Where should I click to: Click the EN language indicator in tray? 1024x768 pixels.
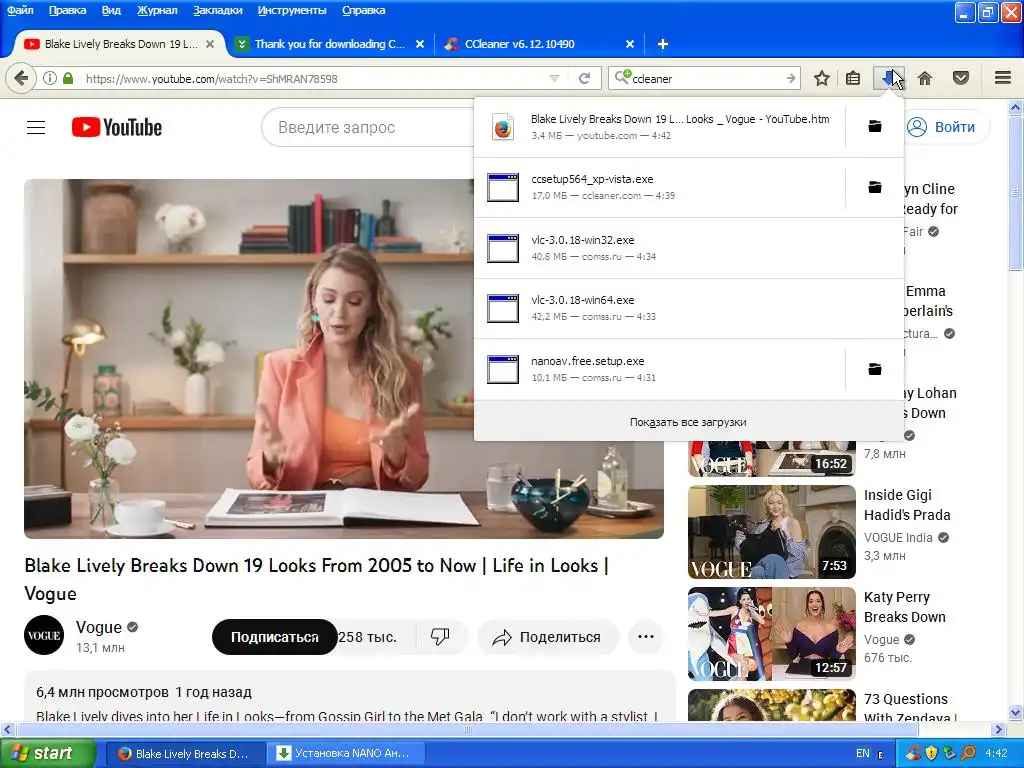862,753
